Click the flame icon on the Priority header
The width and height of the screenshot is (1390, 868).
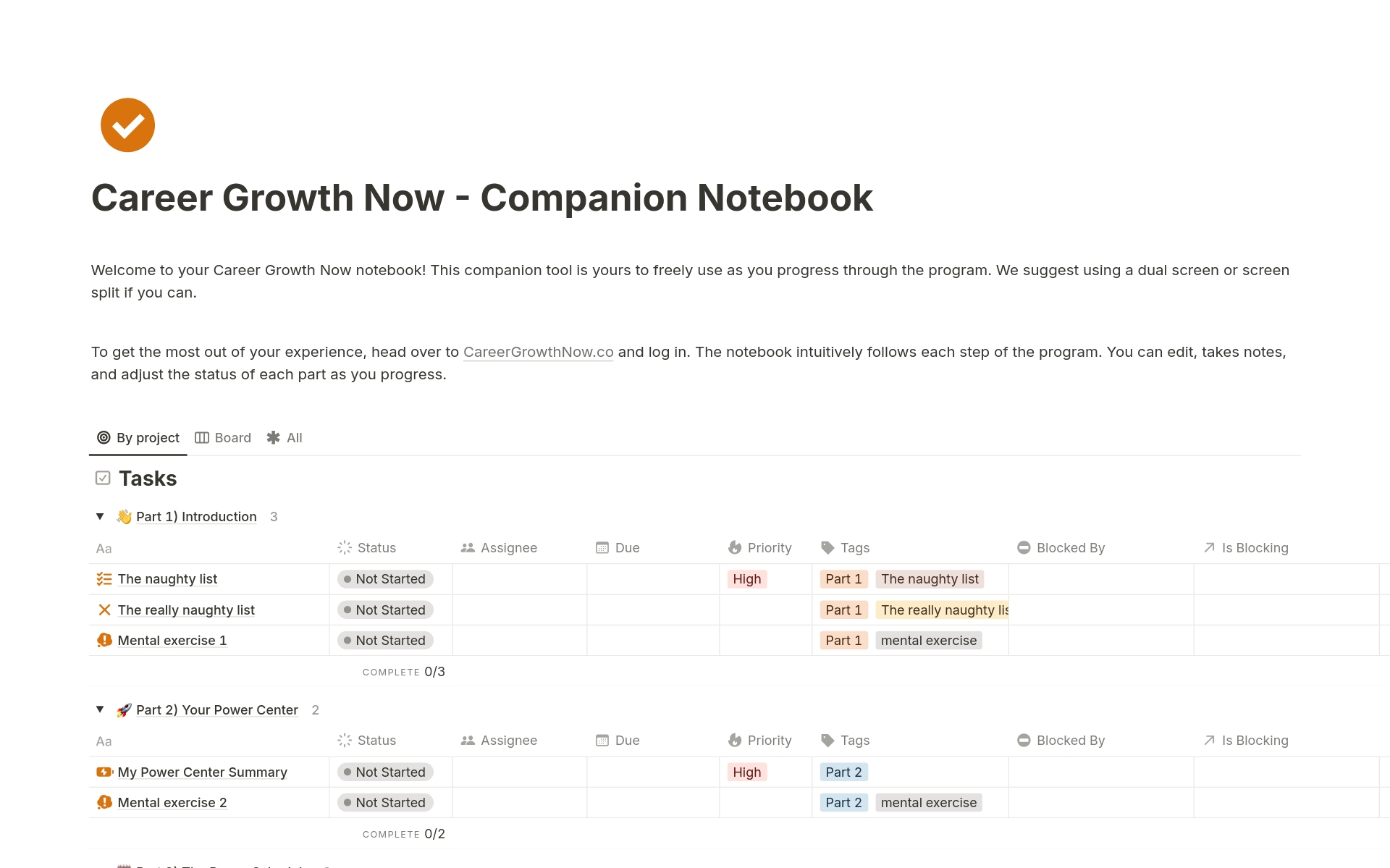click(x=736, y=548)
